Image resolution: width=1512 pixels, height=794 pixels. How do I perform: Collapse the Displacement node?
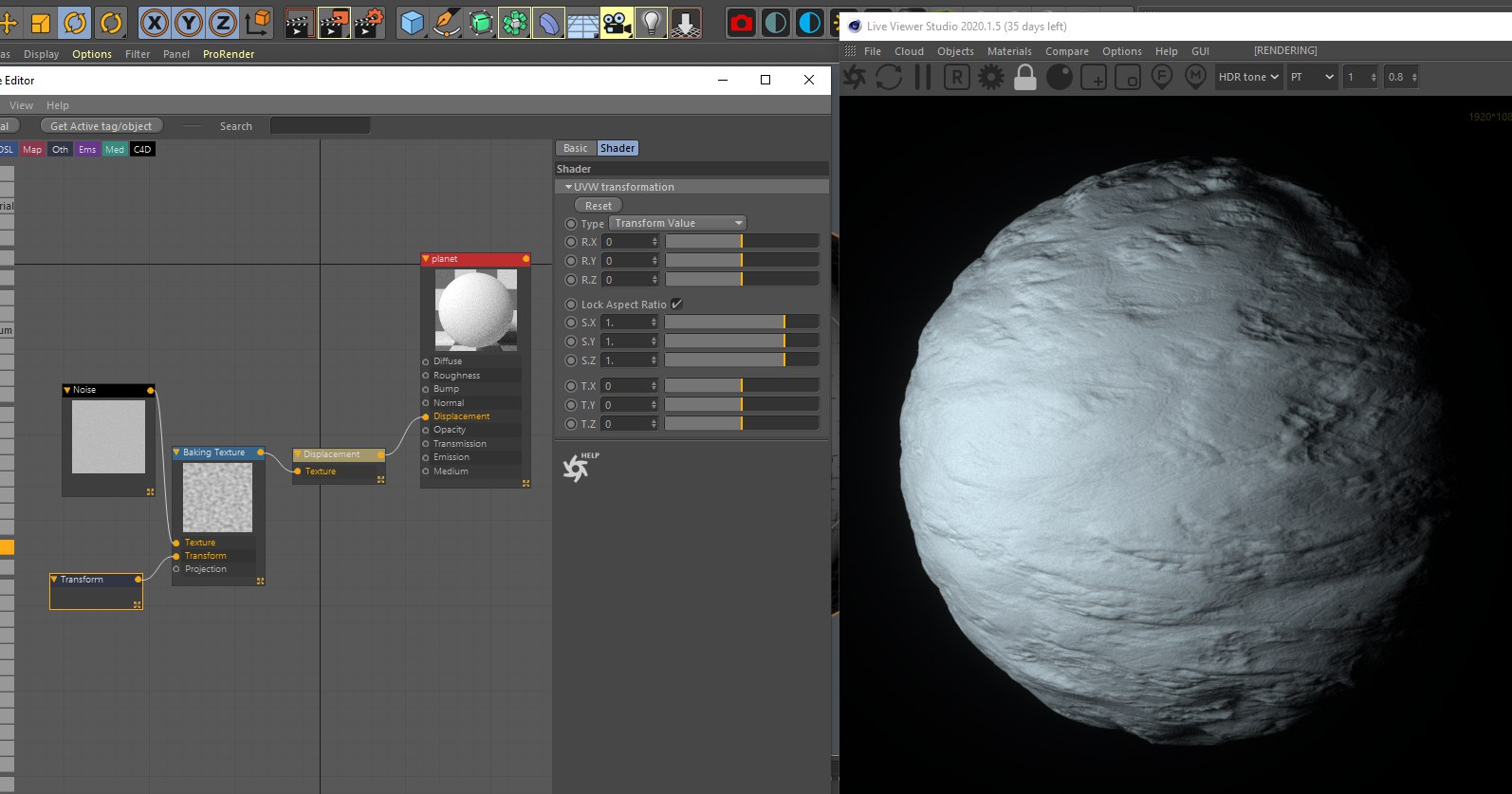pyautogui.click(x=298, y=454)
